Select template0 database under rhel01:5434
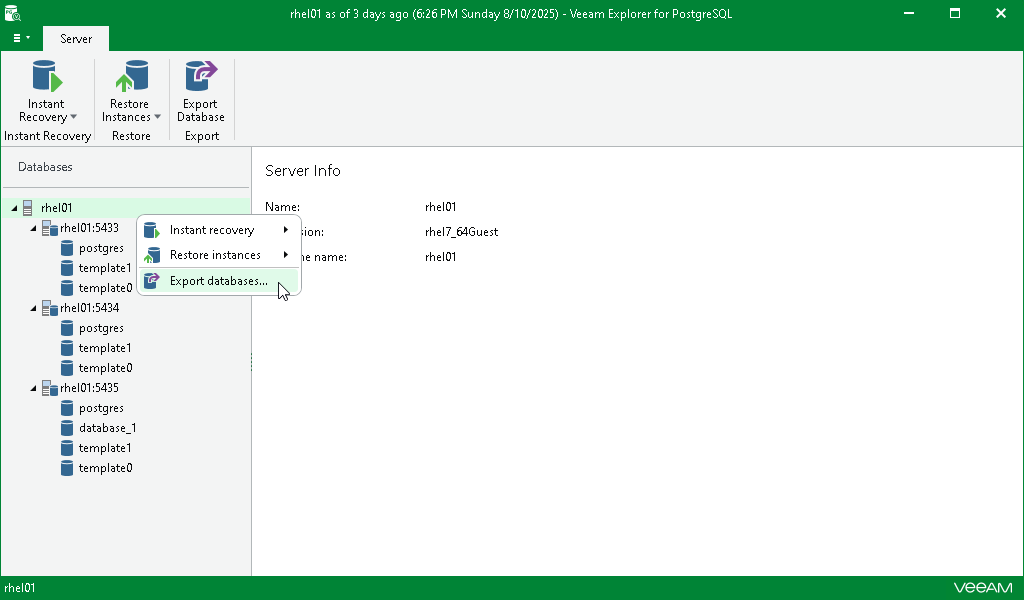The height and width of the screenshot is (600, 1024). click(106, 368)
